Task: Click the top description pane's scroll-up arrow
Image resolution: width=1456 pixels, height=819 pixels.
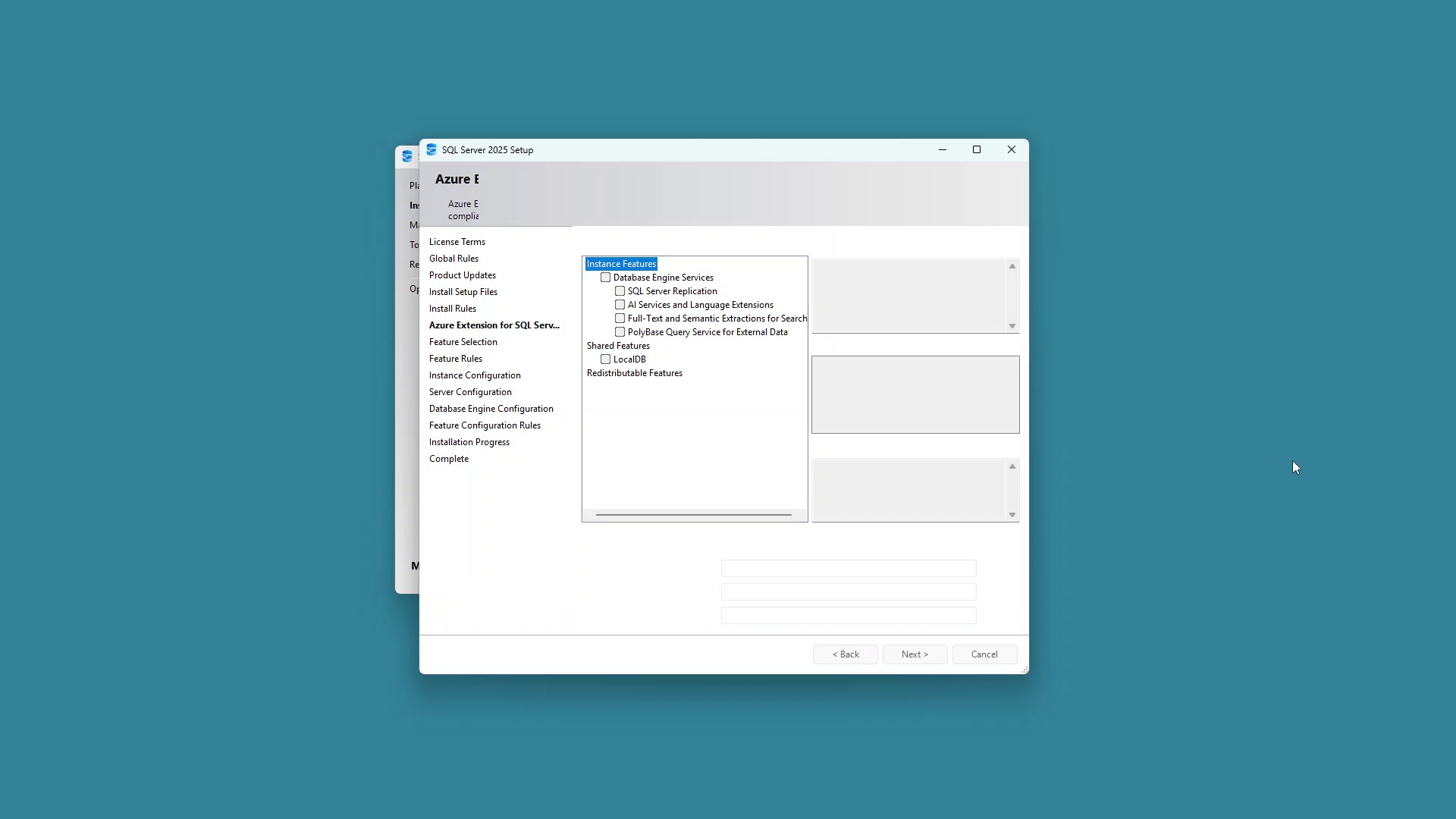Action: click(1012, 266)
